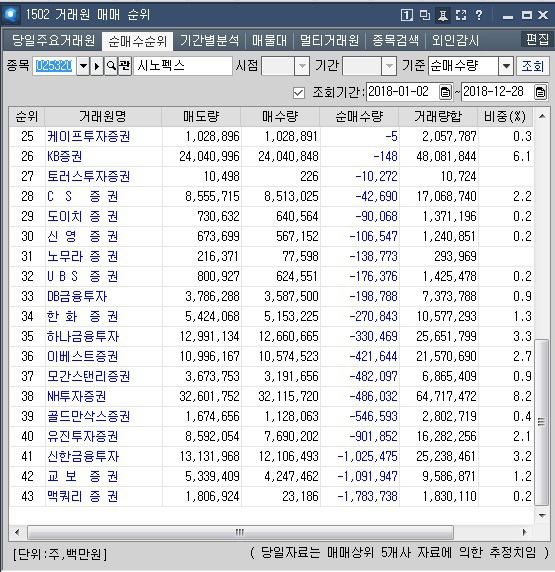Open calendar for end date 2018-12-28
The image size is (555, 572).
[540, 92]
